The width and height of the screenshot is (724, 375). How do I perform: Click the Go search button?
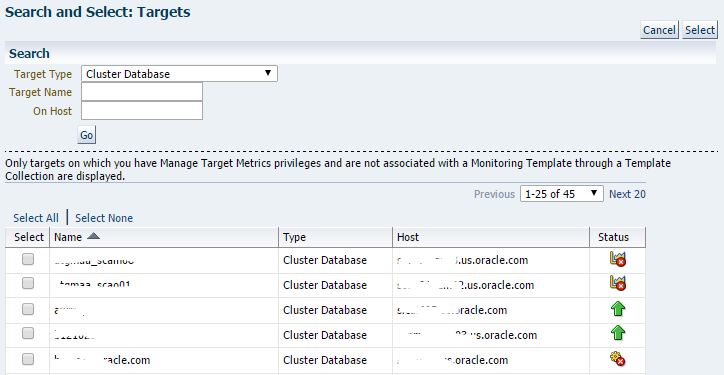point(86,135)
